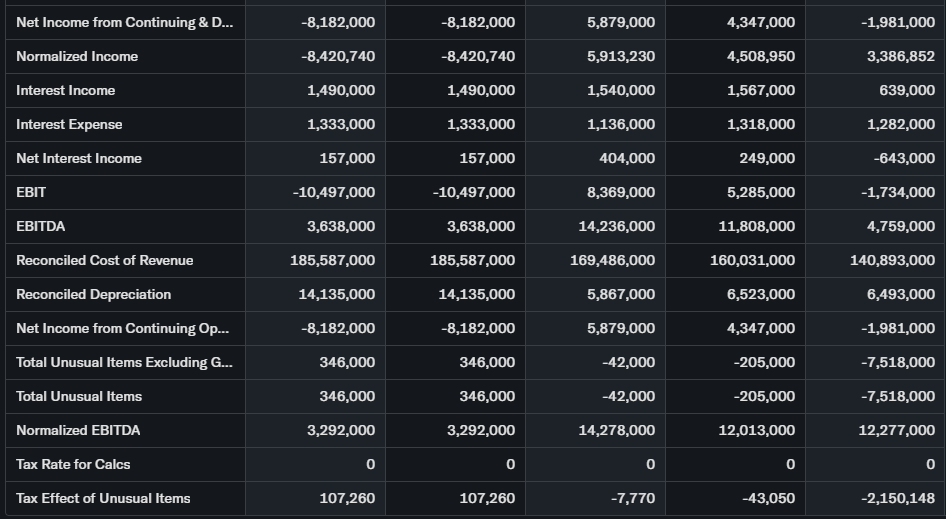946x519 pixels.
Task: Select the Reconciled Cost of Revenue label
Action: 105,261
